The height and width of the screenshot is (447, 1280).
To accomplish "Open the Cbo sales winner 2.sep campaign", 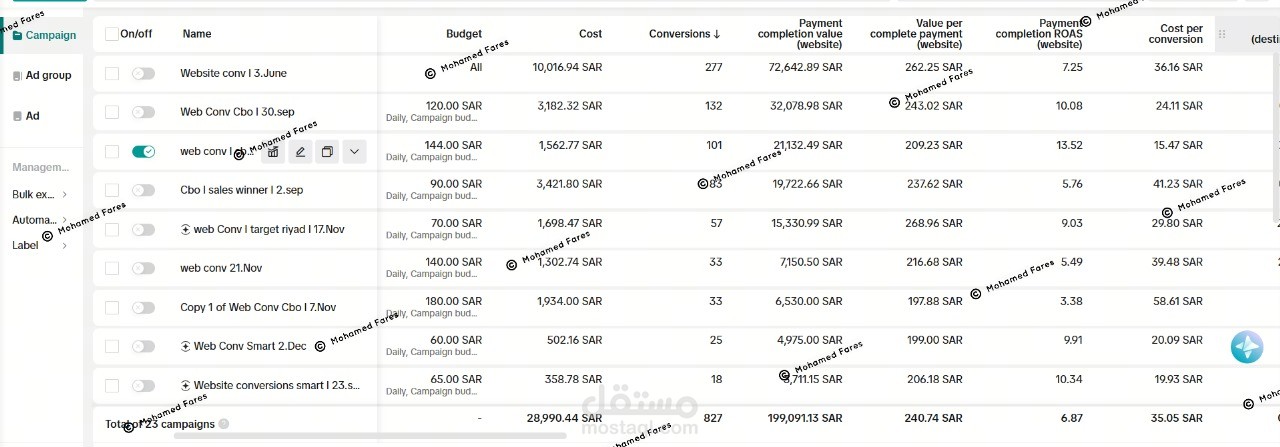I will (x=241, y=190).
